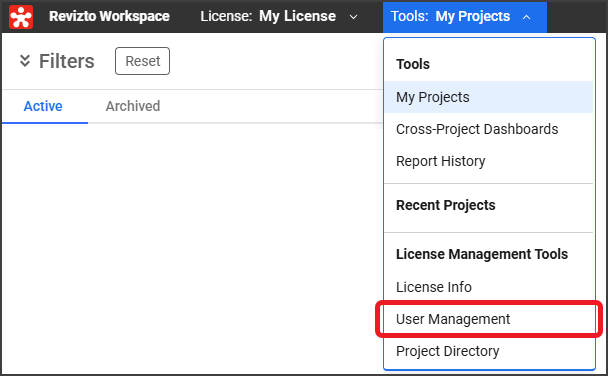This screenshot has height=376, width=608.
Task: Click the License Management Tools heading
Action: [x=482, y=254]
